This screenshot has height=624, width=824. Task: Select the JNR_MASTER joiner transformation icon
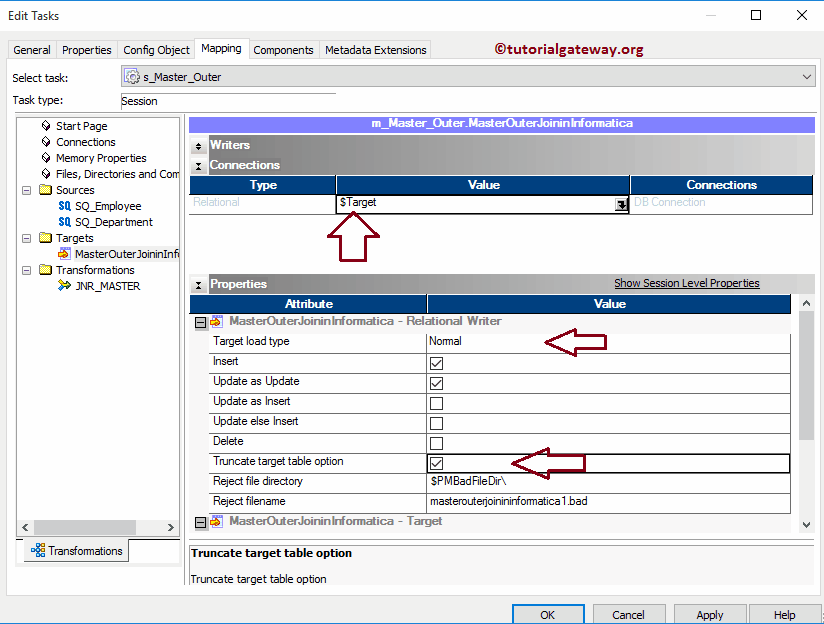point(64,285)
